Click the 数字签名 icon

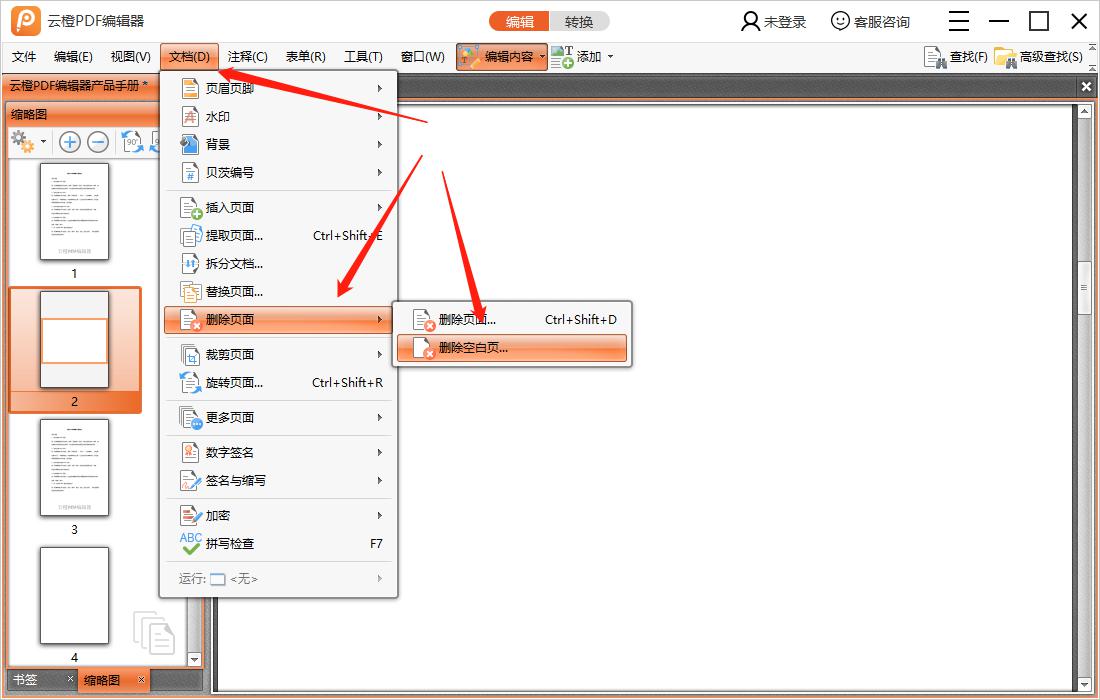[x=190, y=451]
